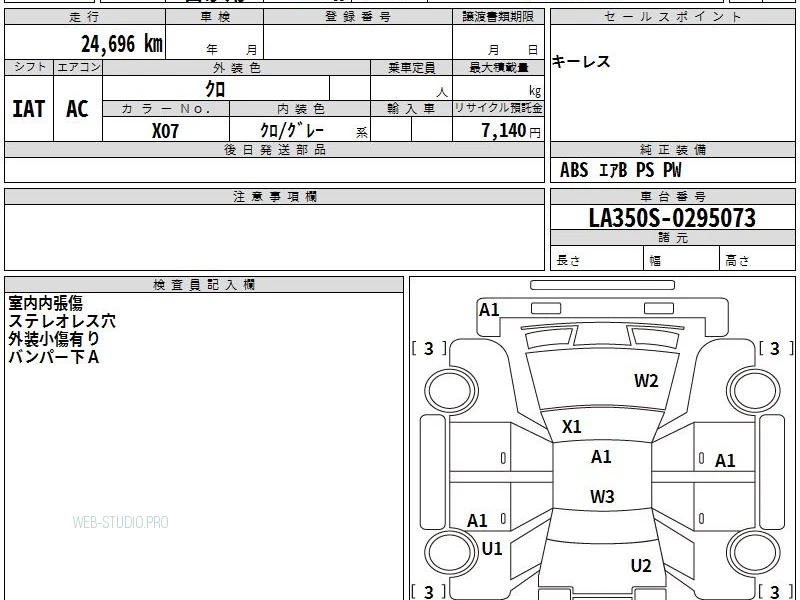This screenshot has height=600, width=800.
Task: Select the 高さ dimension cell
Action: (758, 258)
